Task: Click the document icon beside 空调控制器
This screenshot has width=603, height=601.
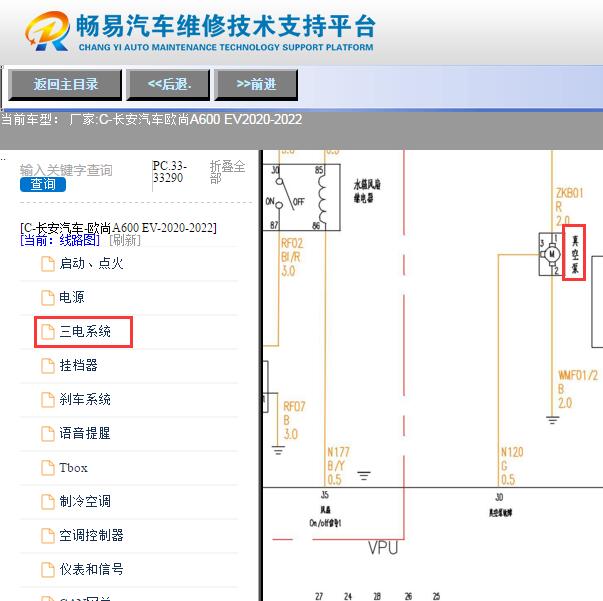Action: 48,536
